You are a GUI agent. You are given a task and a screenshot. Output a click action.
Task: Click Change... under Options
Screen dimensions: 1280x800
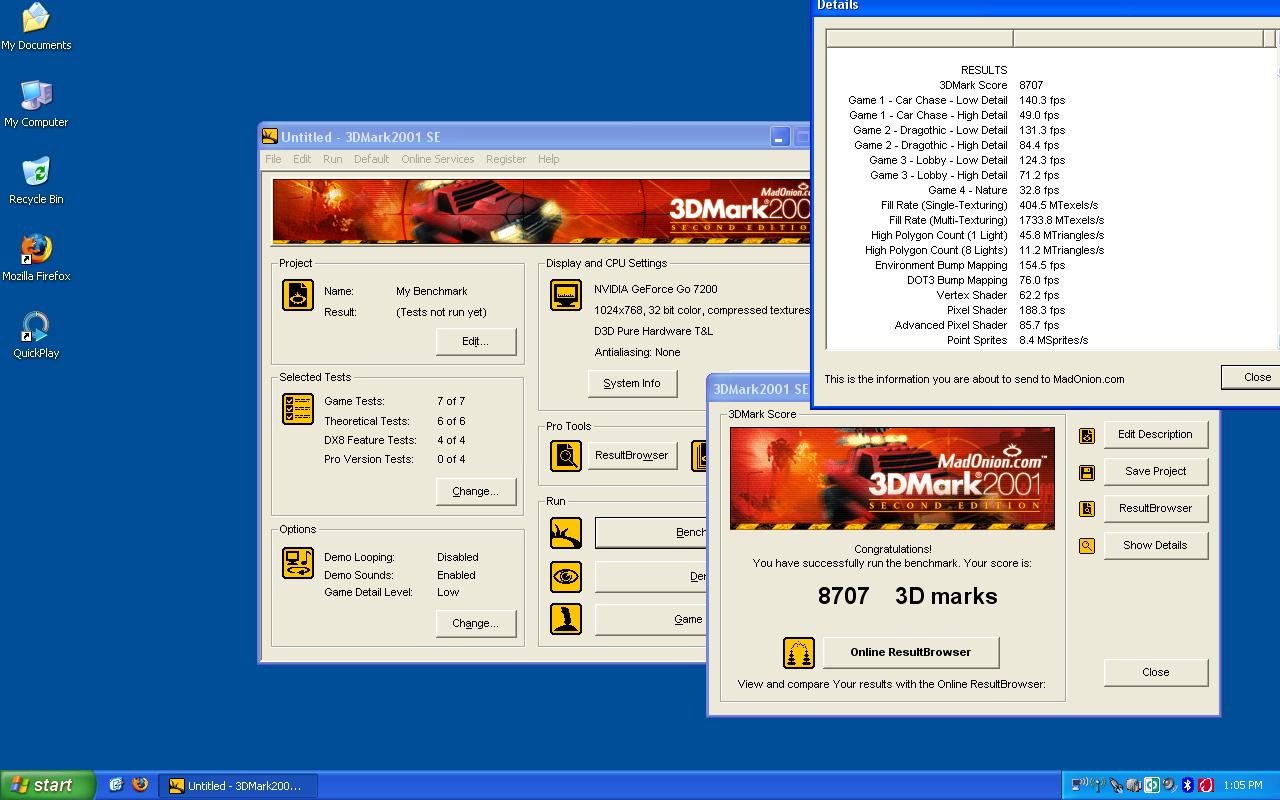coord(476,624)
